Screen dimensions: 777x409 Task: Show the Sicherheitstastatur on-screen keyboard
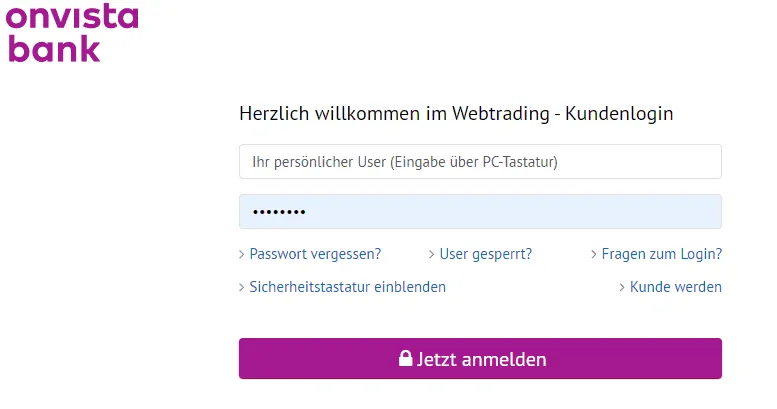347,287
